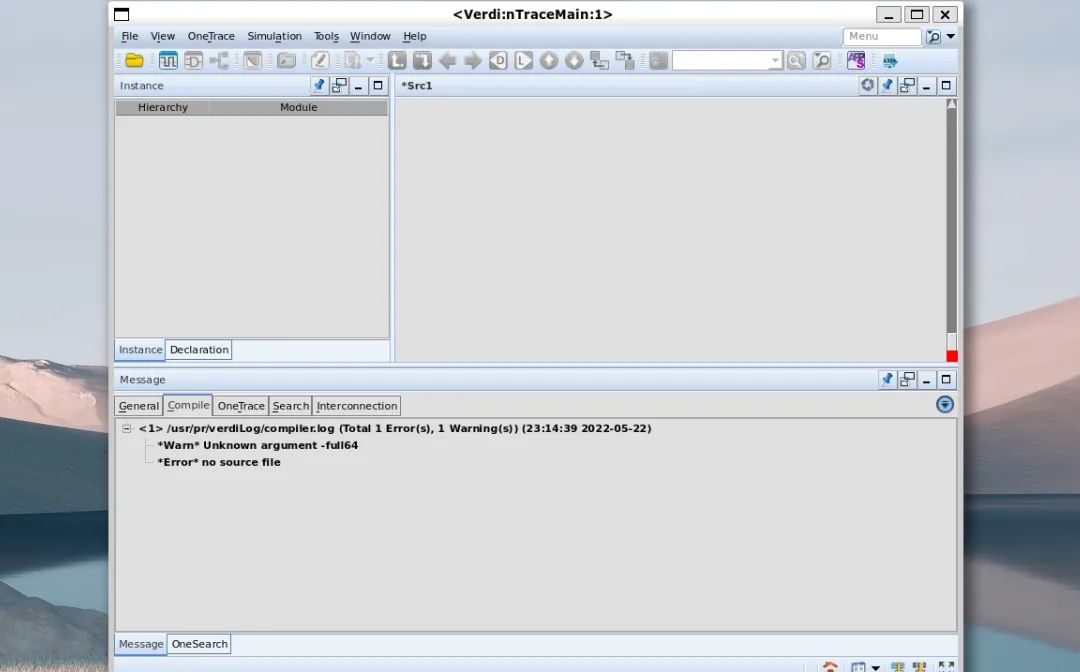Click the menu search magnifier icon
Image resolution: width=1080 pixels, height=672 pixels.
(x=933, y=36)
